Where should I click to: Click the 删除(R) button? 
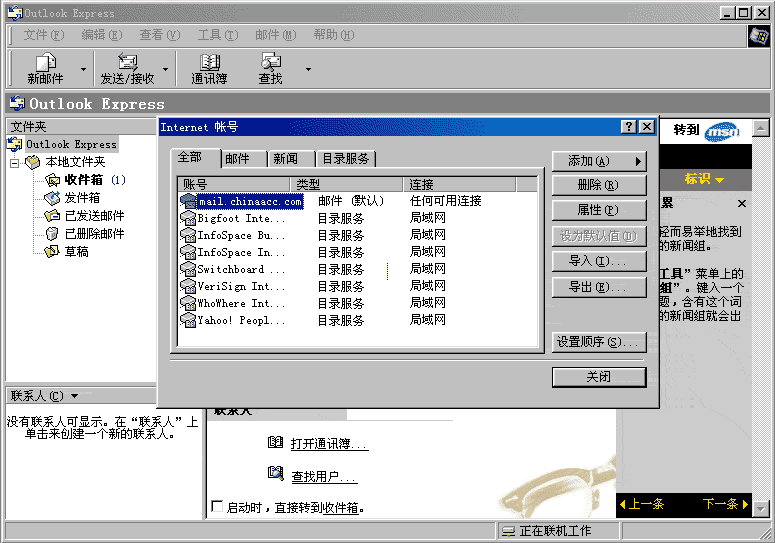[x=599, y=185]
